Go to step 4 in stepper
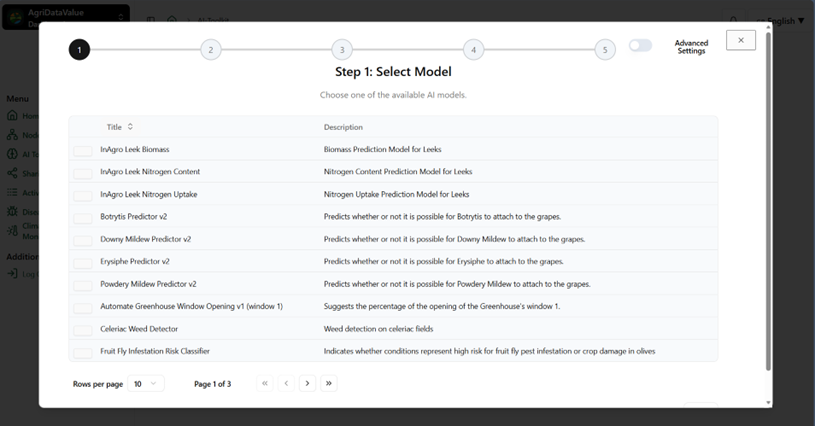This screenshot has height=426, width=815. (474, 50)
